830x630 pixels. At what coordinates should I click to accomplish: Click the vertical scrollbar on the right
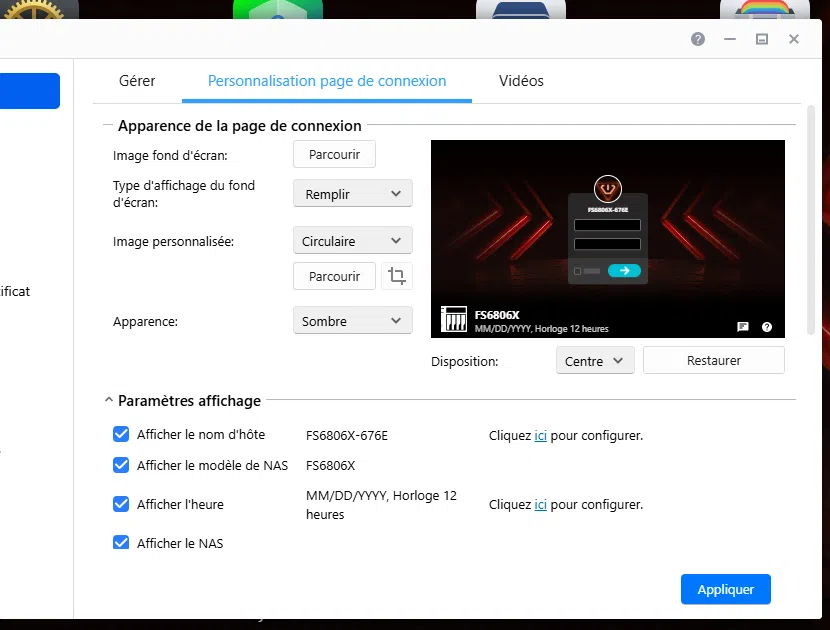pos(810,220)
